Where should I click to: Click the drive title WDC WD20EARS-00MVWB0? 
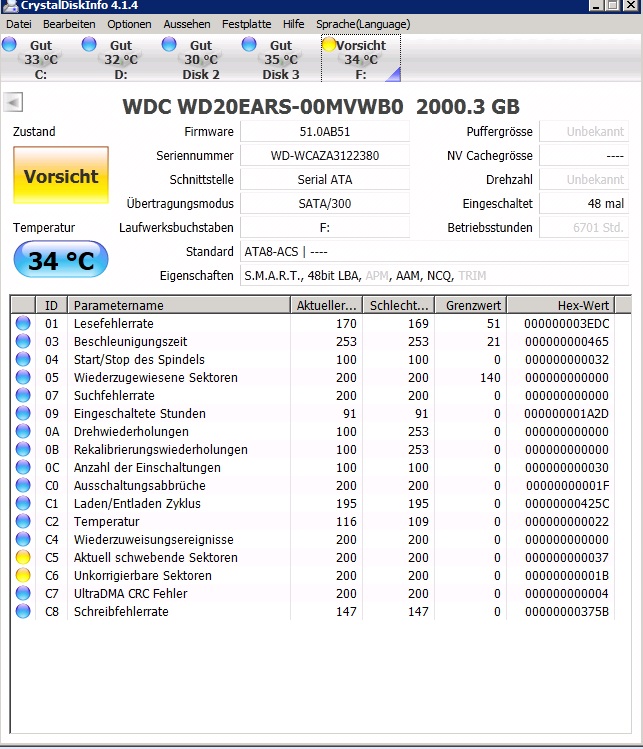click(x=263, y=107)
